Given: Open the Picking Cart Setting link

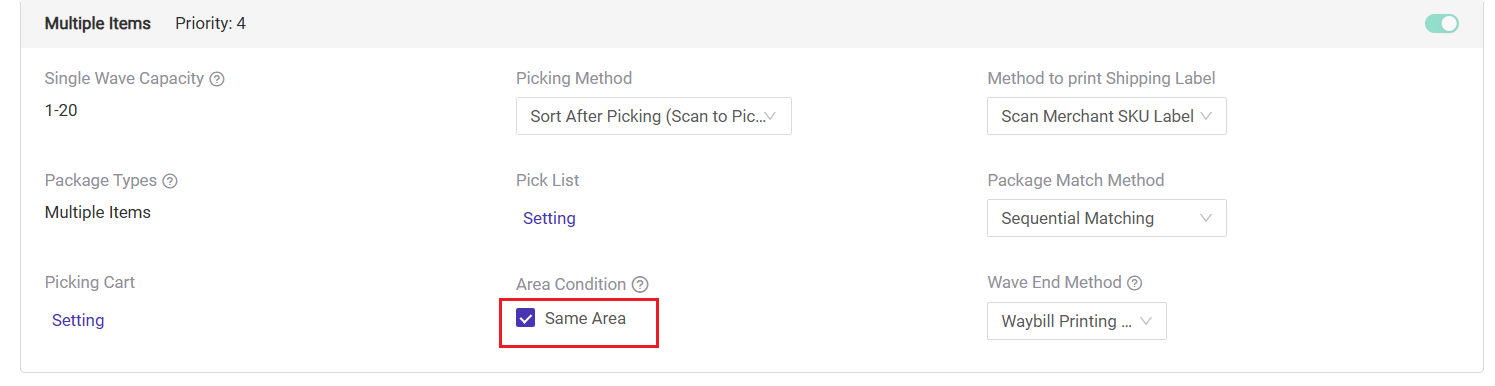Looking at the screenshot, I should pyautogui.click(x=78, y=320).
